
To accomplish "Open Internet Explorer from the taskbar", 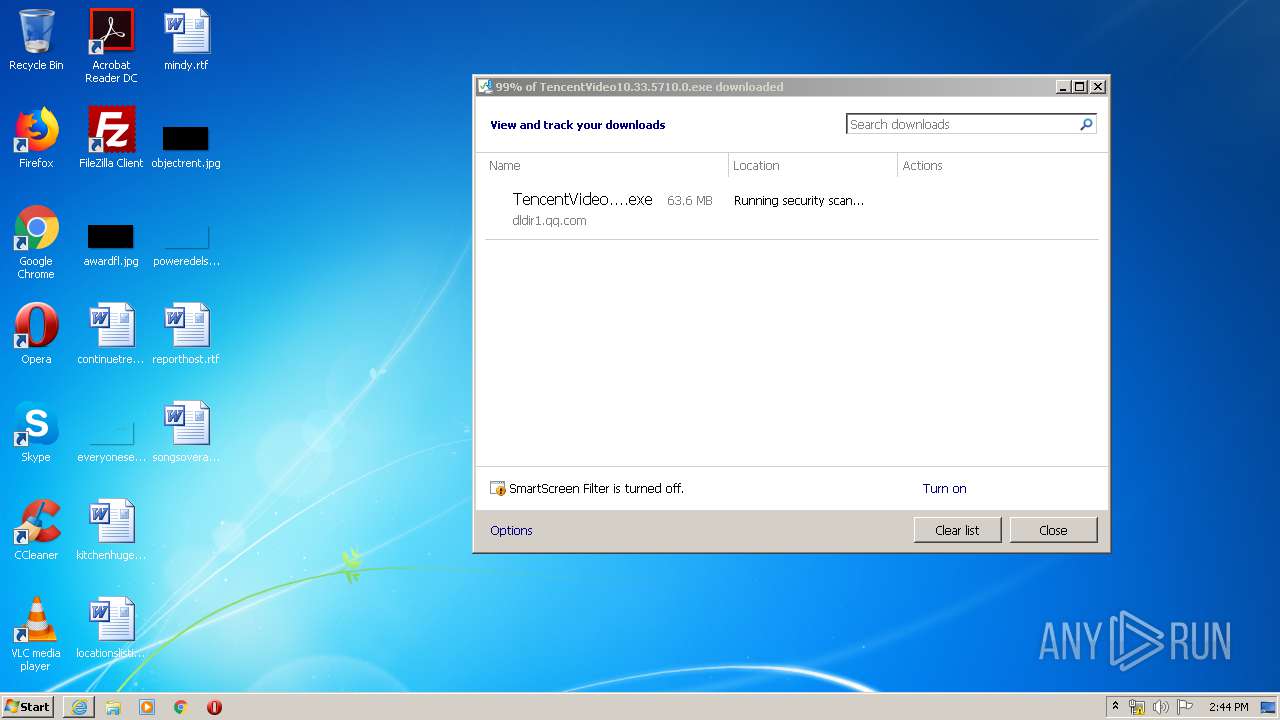I will point(79,707).
